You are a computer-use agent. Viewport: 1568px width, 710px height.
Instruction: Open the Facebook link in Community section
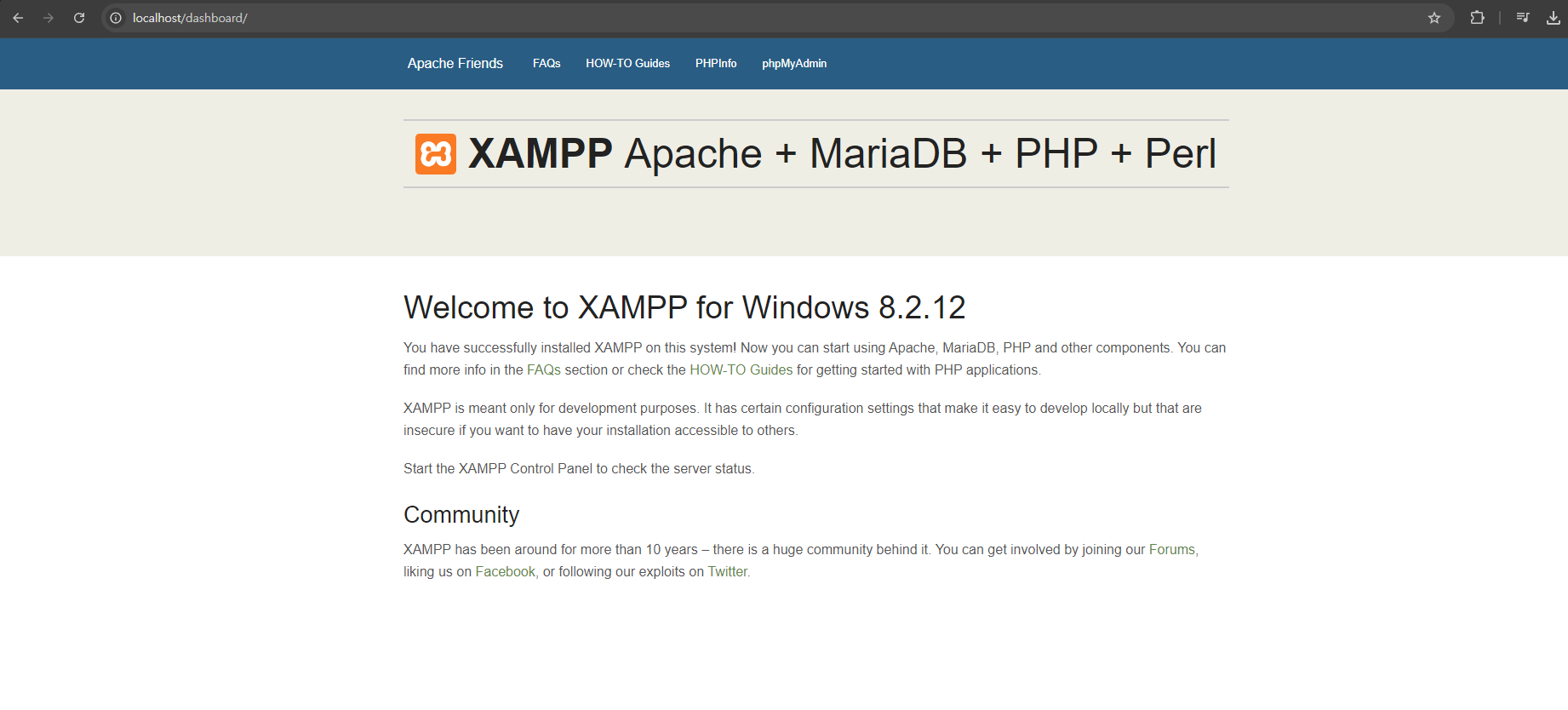point(506,571)
